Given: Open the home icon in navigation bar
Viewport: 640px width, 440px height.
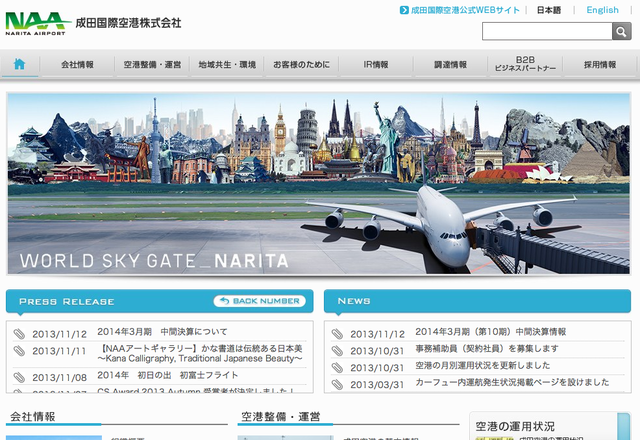Looking at the screenshot, I should coord(20,64).
